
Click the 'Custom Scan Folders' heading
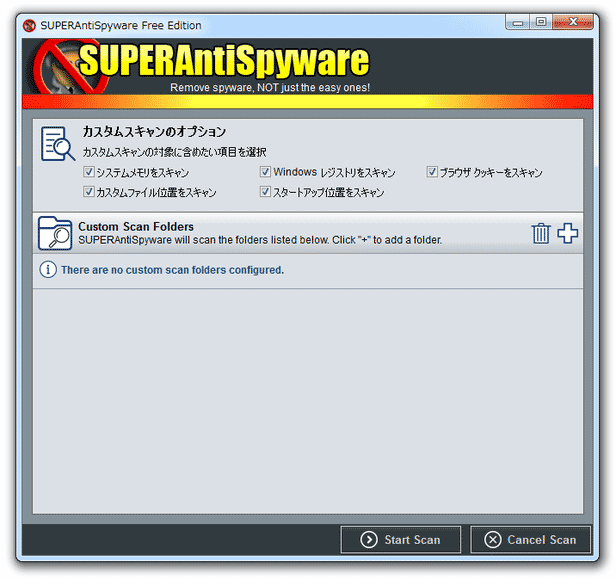click(x=136, y=227)
